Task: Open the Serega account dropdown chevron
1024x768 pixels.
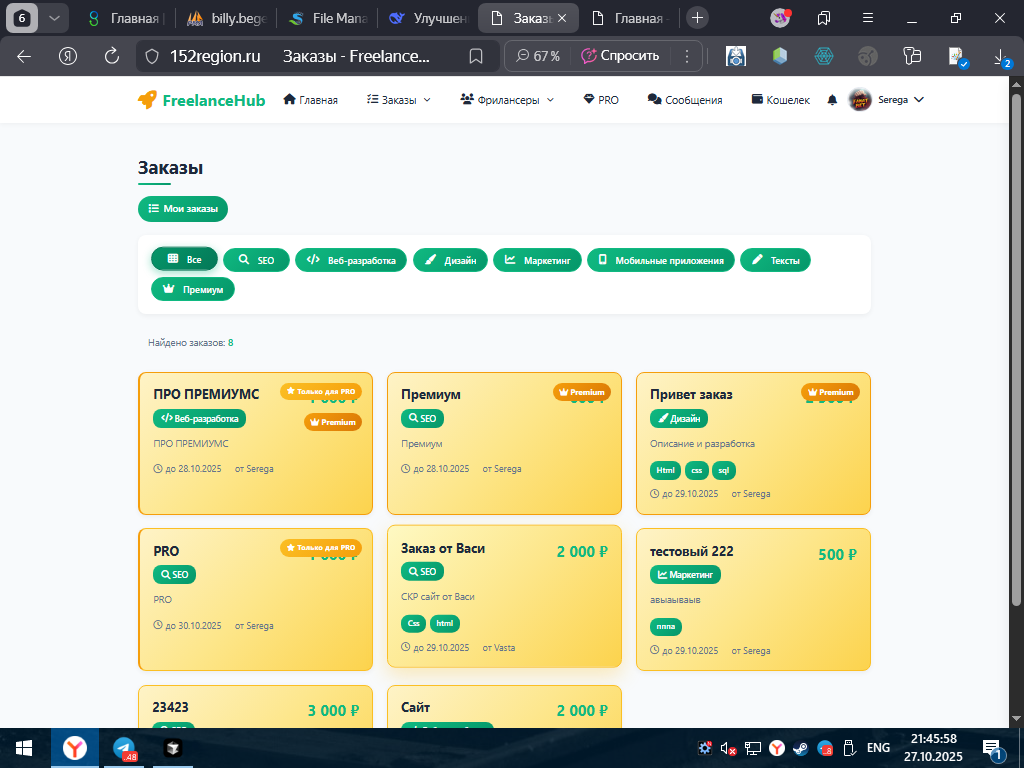Action: point(919,100)
